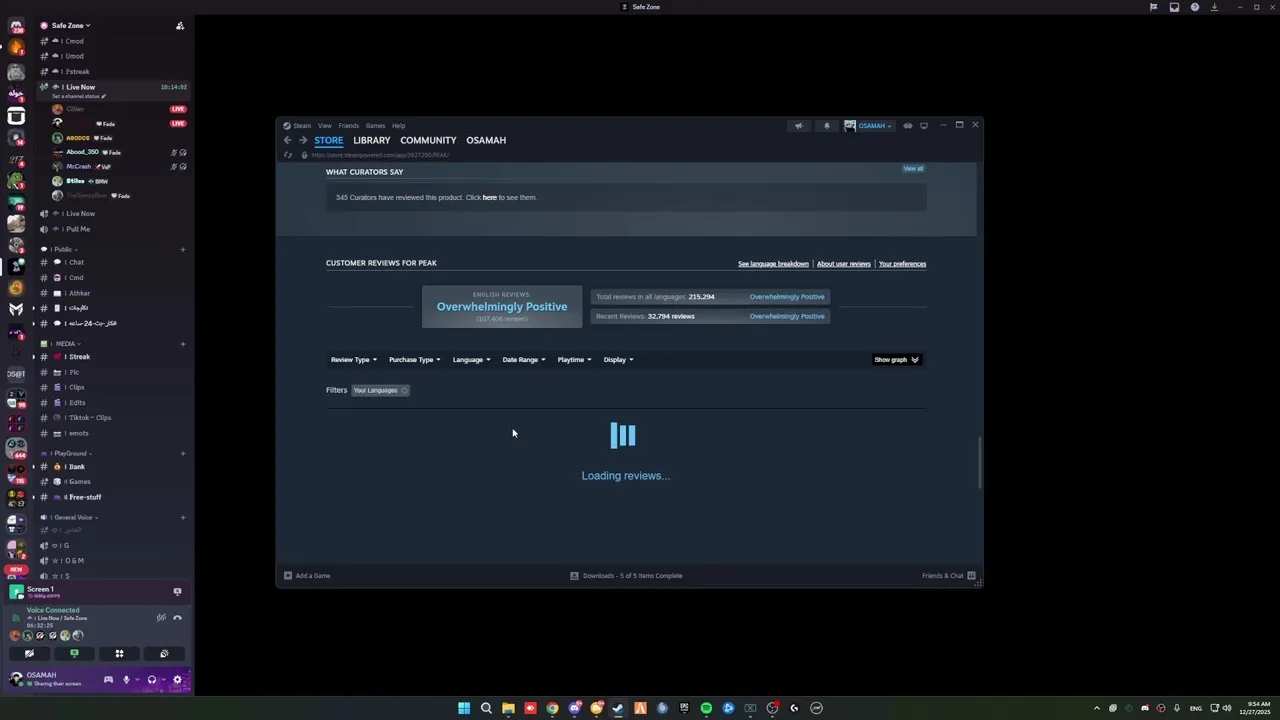Toggle screen sharing in Discord voice panel
Viewport: 1280px width, 720px height.
tap(74, 654)
